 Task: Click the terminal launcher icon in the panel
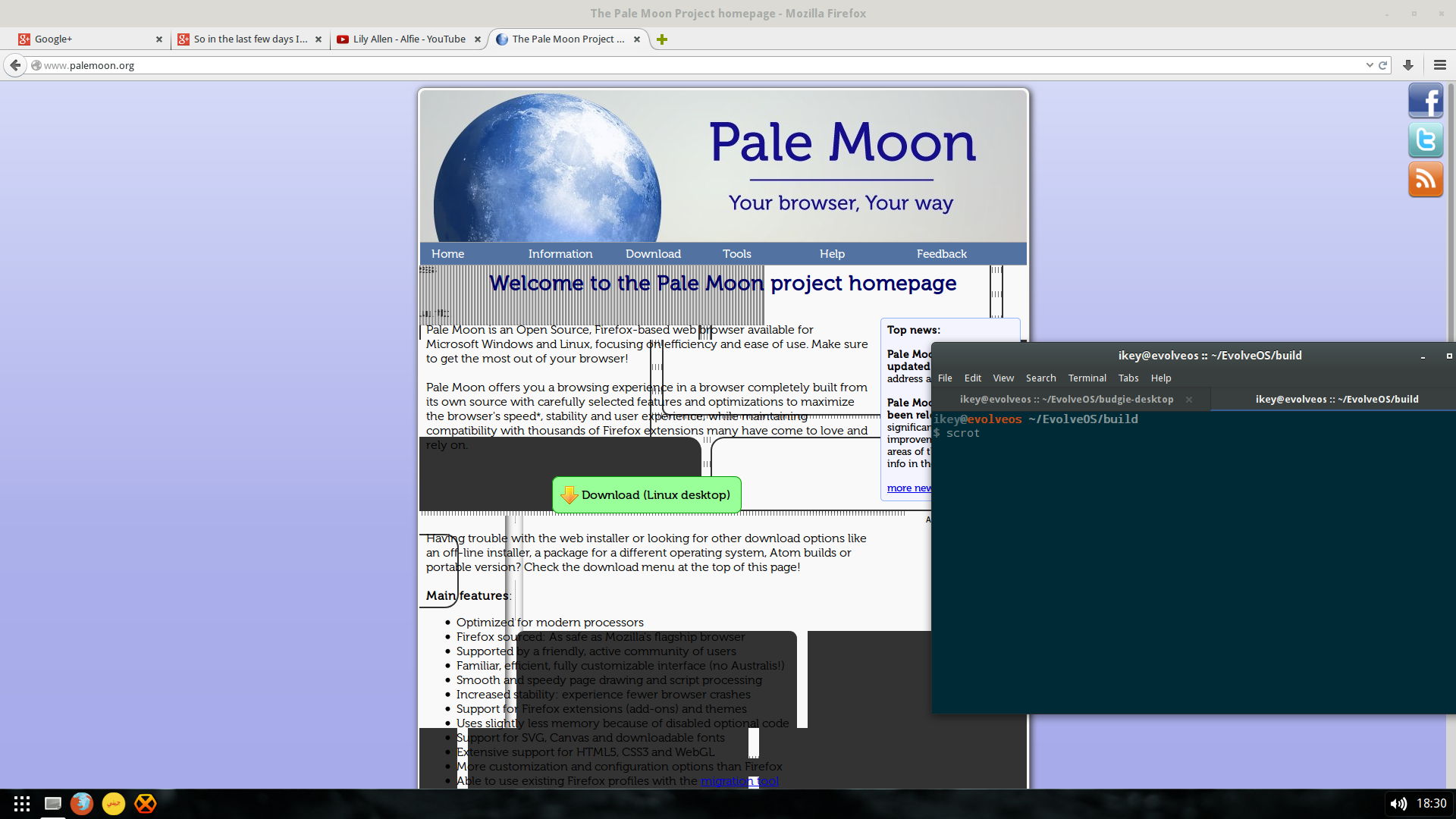(x=53, y=804)
